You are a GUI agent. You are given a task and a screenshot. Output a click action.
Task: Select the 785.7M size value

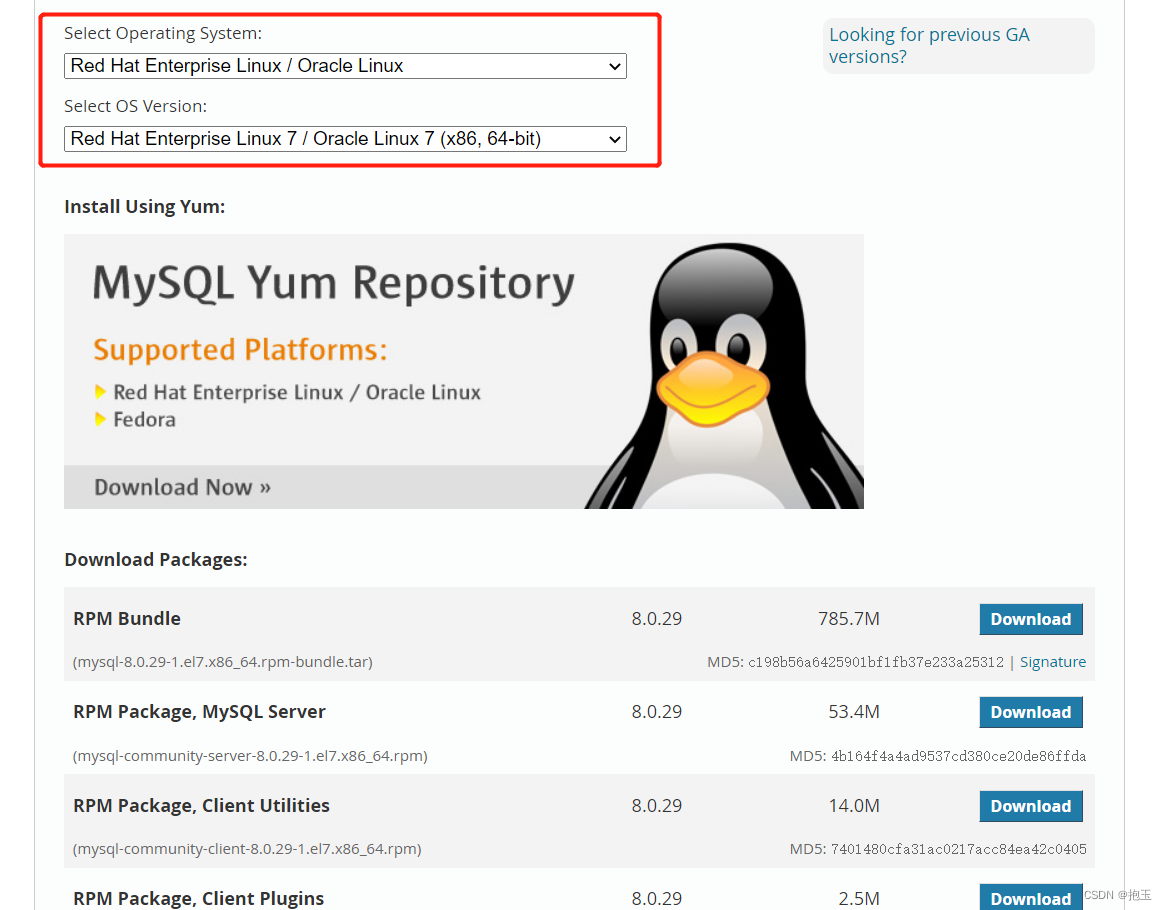point(848,619)
